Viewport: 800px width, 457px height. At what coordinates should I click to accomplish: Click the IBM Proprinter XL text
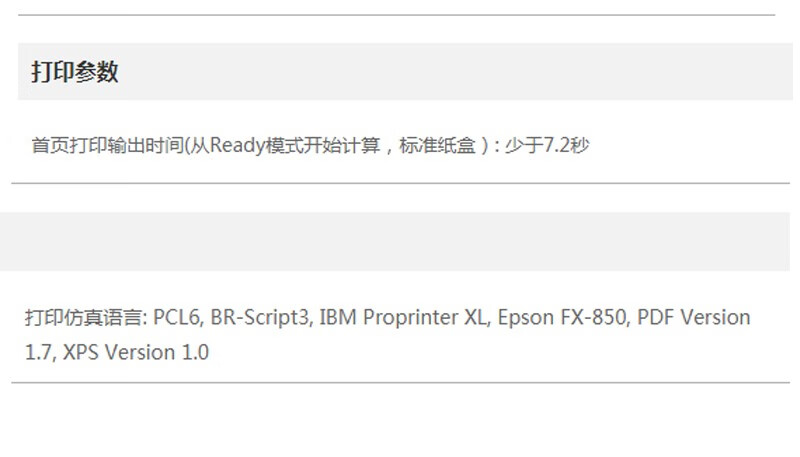(403, 318)
